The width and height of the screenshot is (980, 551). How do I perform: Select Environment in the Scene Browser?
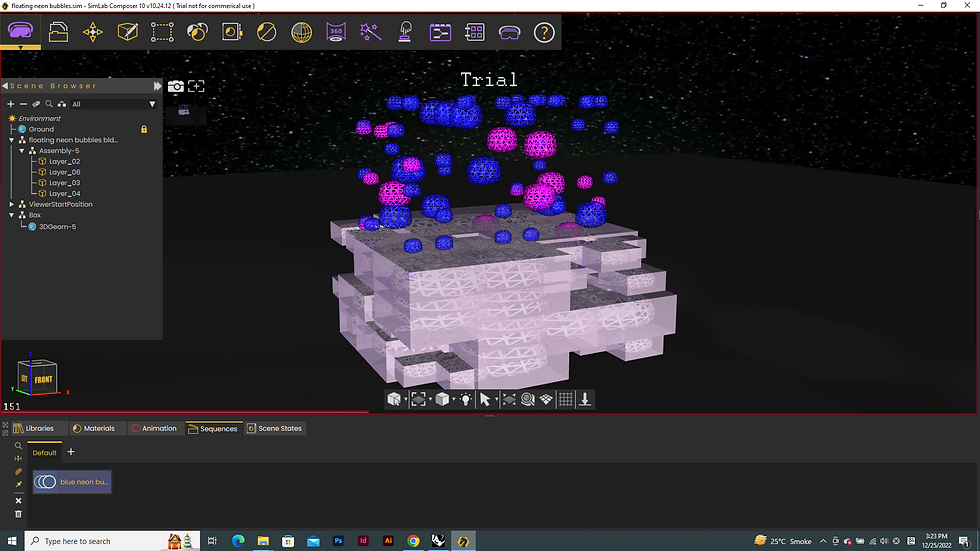(39, 118)
